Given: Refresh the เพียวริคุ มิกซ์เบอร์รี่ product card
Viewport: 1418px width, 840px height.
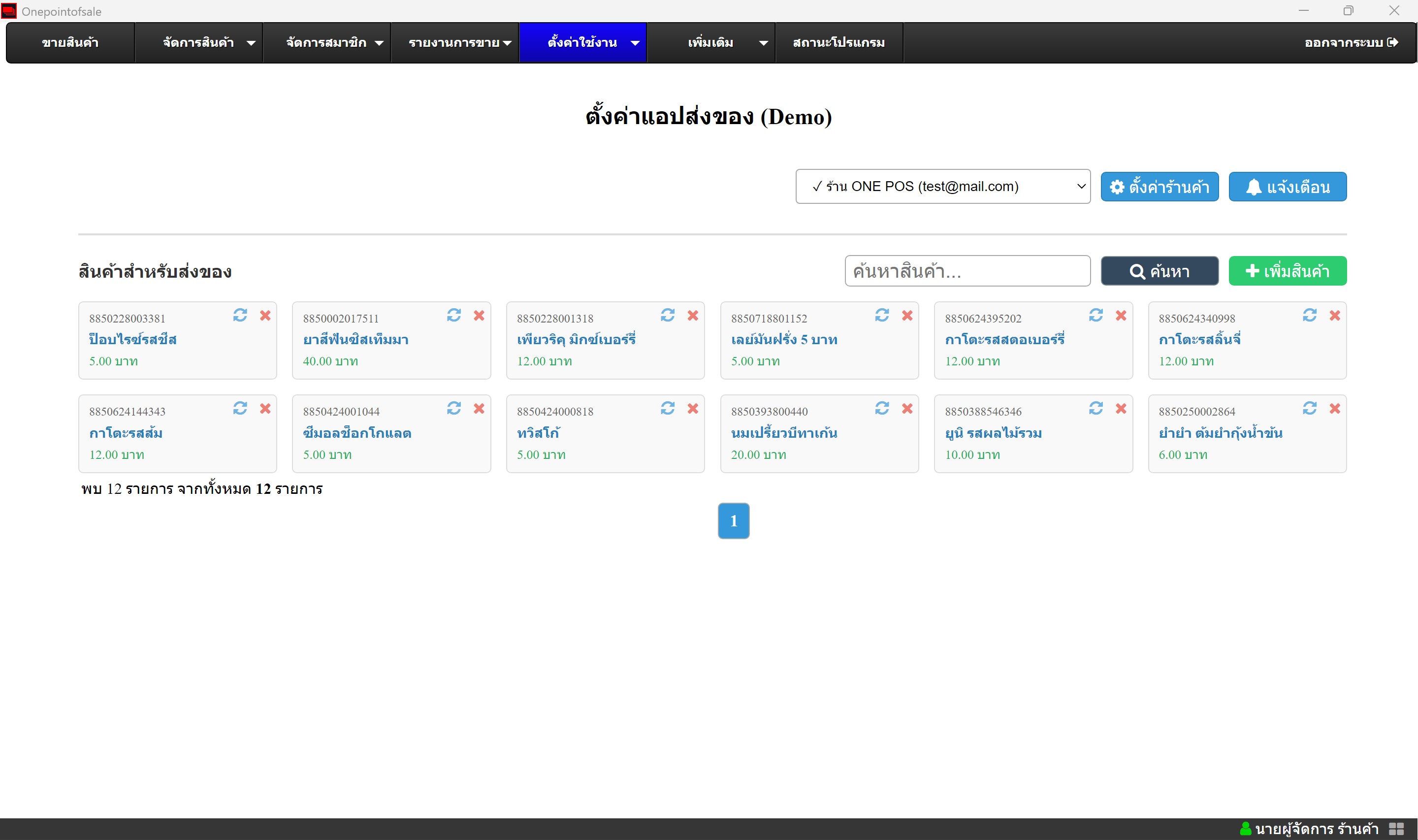Looking at the screenshot, I should 668,315.
